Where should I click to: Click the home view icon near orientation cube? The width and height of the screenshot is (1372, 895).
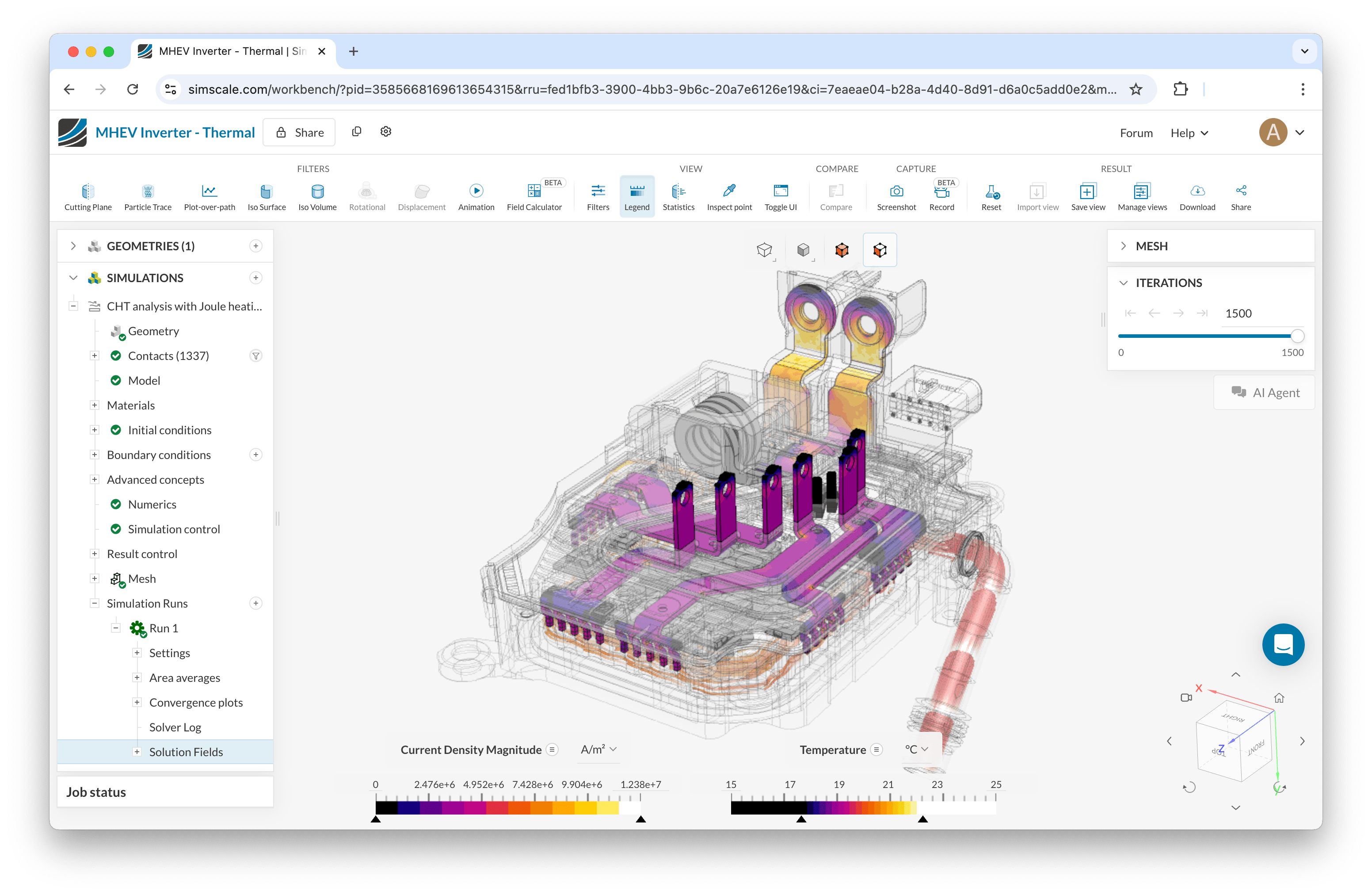pos(1279,698)
